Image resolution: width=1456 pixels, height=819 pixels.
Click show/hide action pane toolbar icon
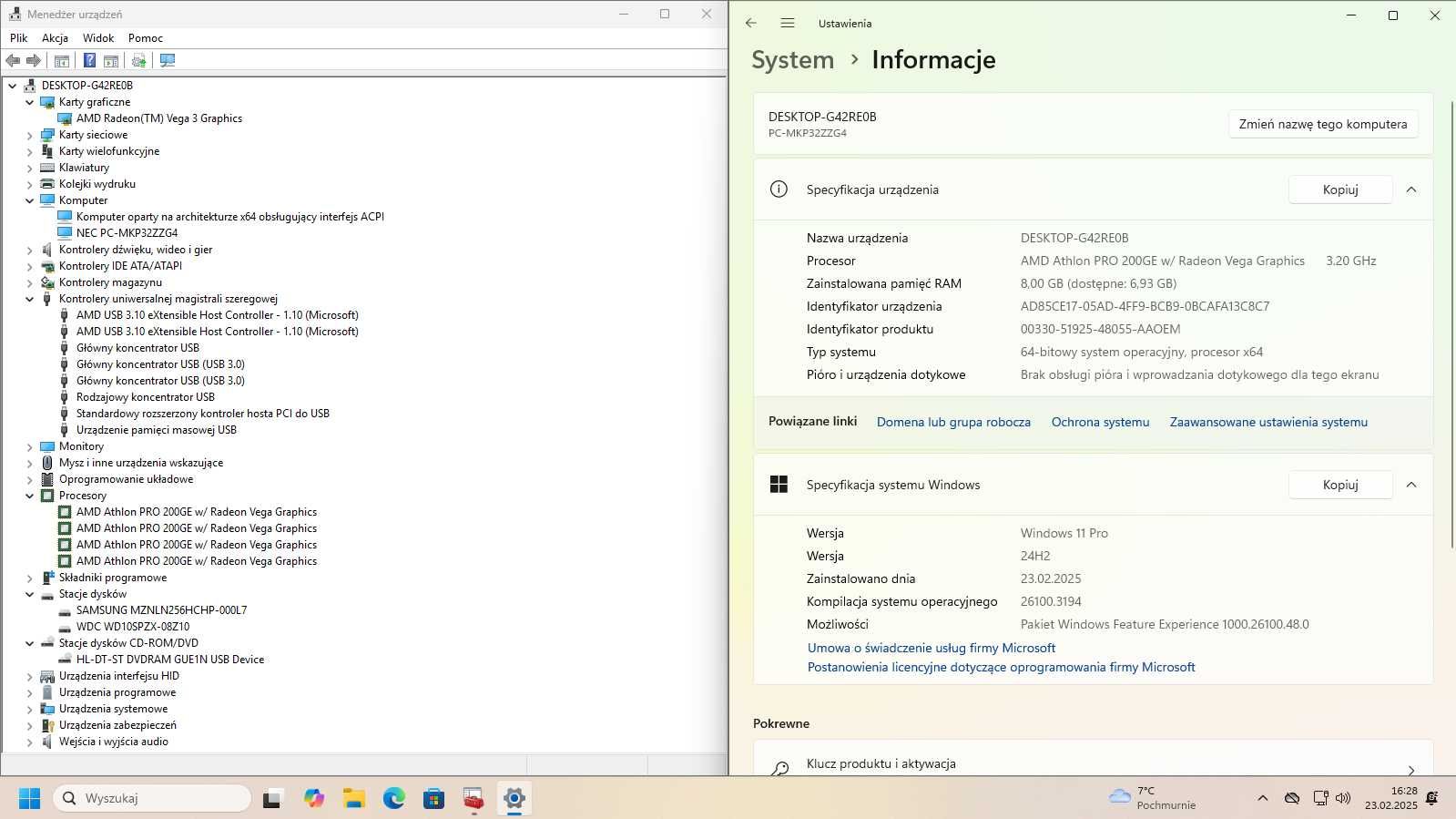pyautogui.click(x=111, y=60)
